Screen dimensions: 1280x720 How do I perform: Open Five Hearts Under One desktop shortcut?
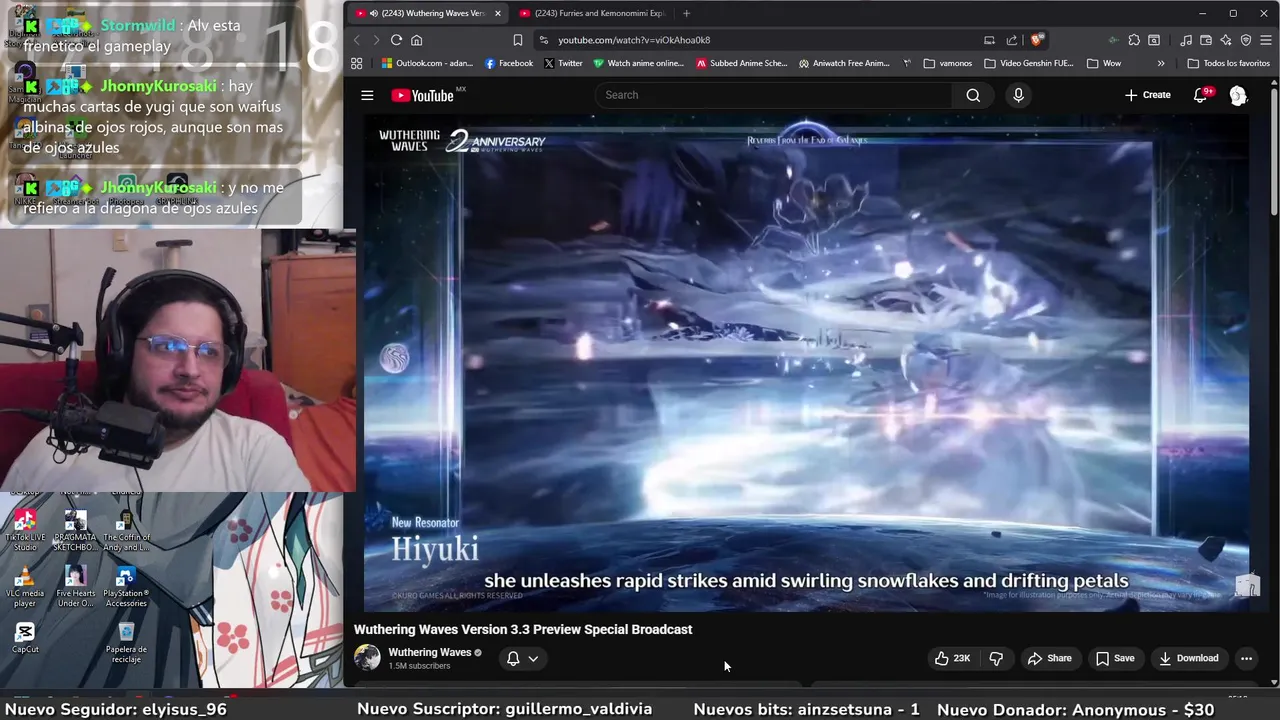[x=75, y=586]
